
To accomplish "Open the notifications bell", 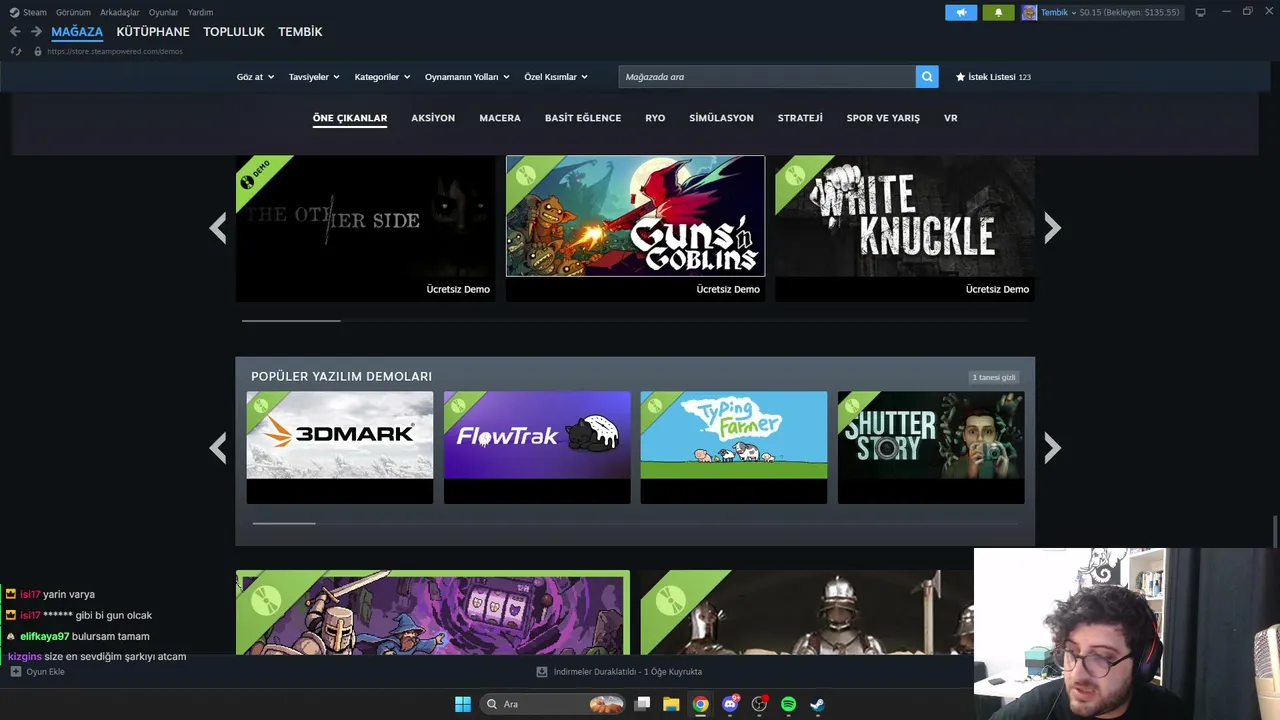I will point(998,12).
